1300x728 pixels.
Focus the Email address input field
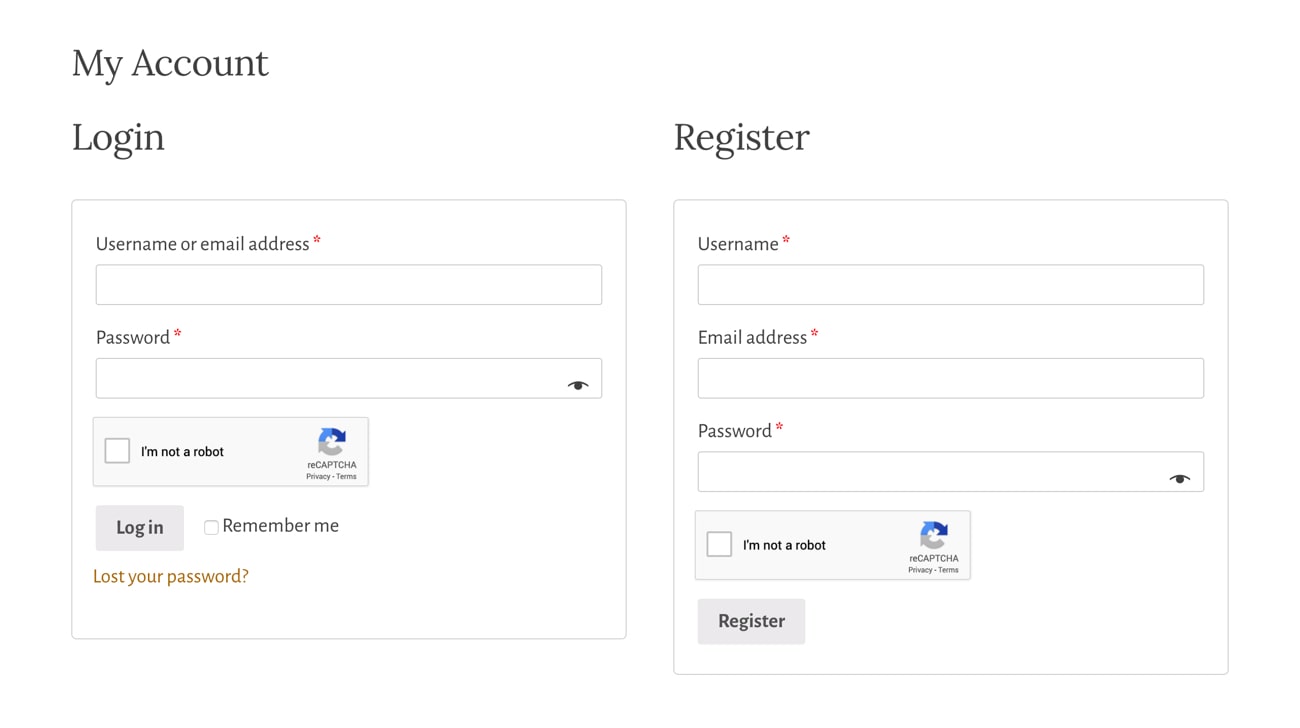(x=950, y=379)
